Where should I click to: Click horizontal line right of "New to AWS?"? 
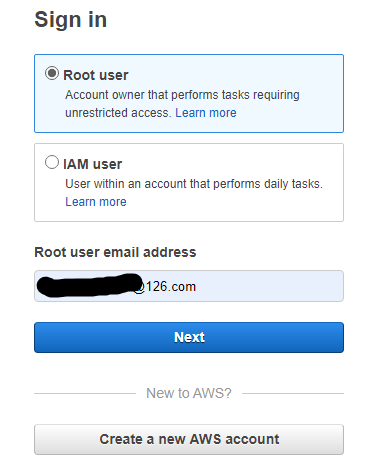(293, 393)
